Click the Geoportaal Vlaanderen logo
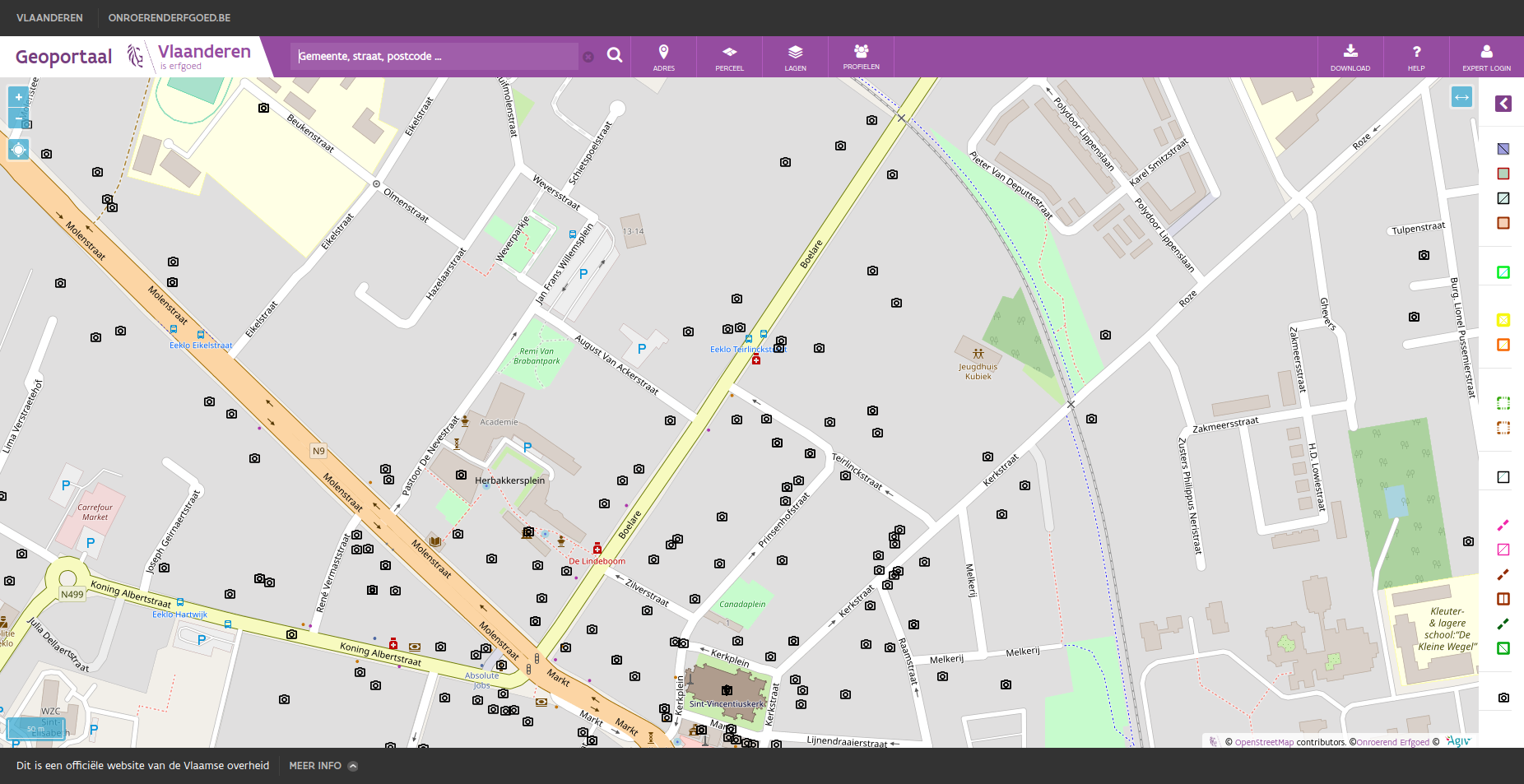This screenshot has width=1524, height=784. tap(133, 56)
